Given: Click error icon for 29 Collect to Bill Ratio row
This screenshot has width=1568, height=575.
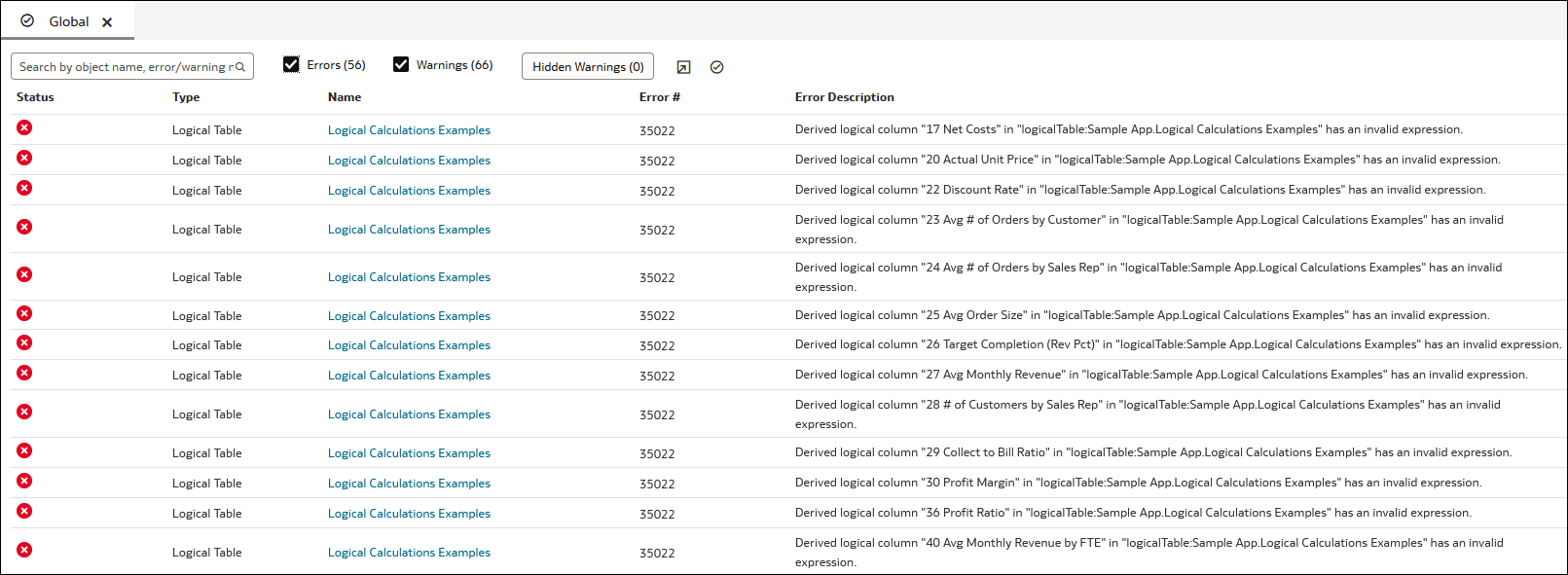Looking at the screenshot, I should [x=24, y=450].
